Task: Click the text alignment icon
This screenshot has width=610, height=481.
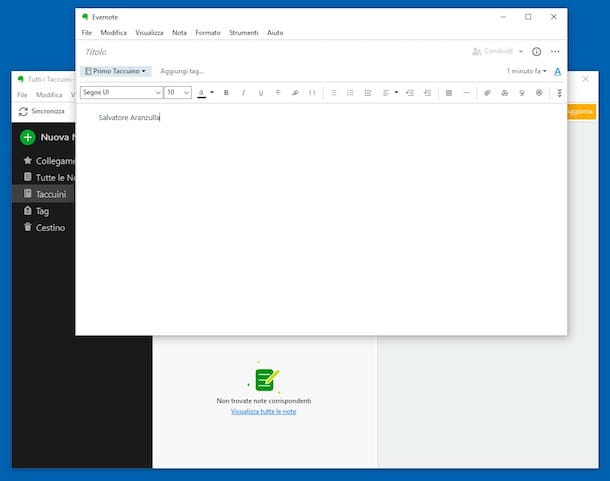Action: click(x=386, y=93)
